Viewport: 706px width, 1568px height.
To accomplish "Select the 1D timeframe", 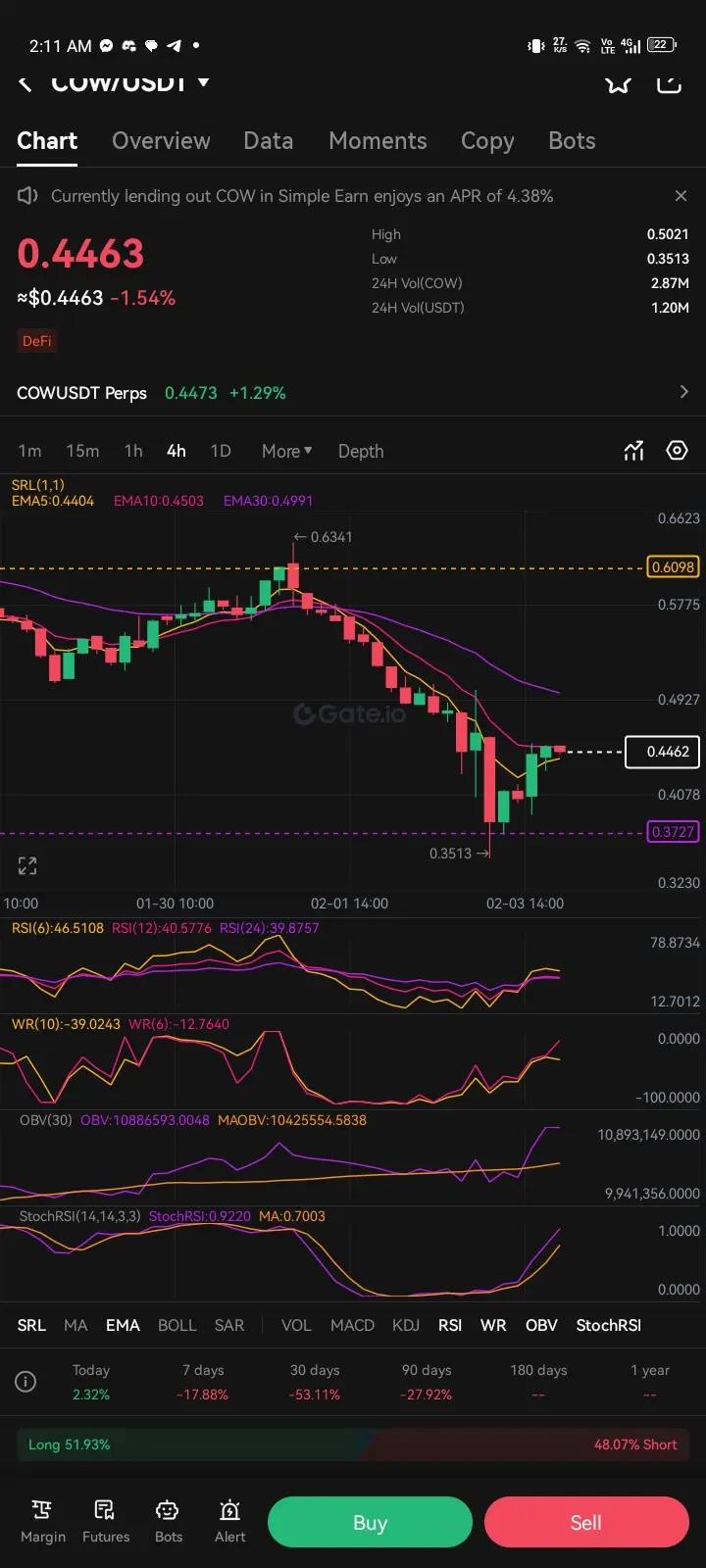I will pyautogui.click(x=221, y=451).
